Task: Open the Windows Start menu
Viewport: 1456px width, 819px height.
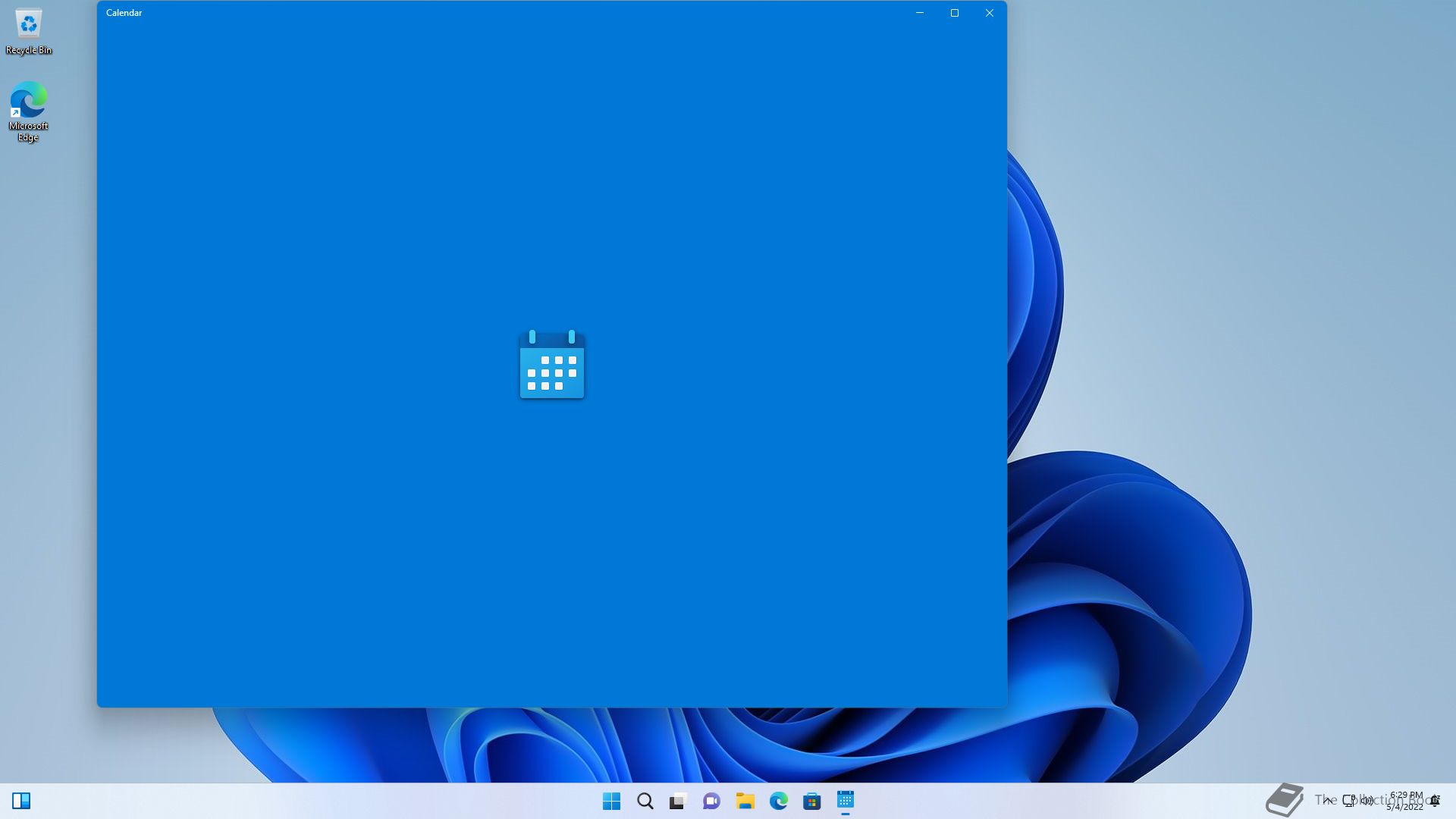Action: coord(611,801)
